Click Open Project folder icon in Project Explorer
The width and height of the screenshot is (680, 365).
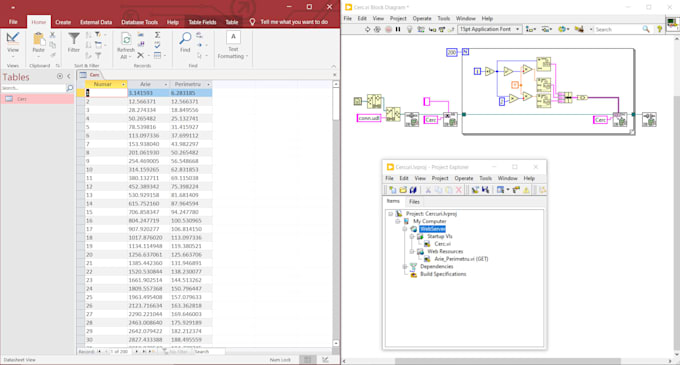click(x=403, y=190)
